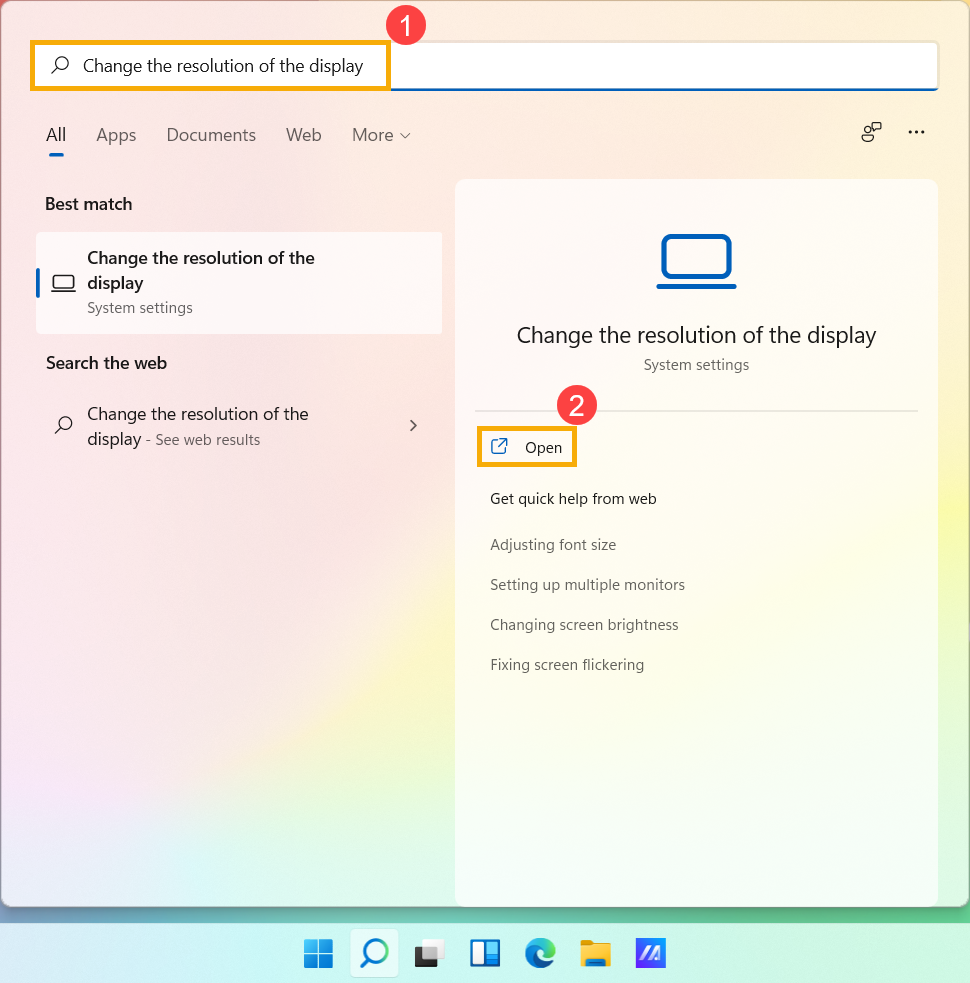The height and width of the screenshot is (983, 970).
Task: Expand the More search filter menu
Action: coord(380,135)
